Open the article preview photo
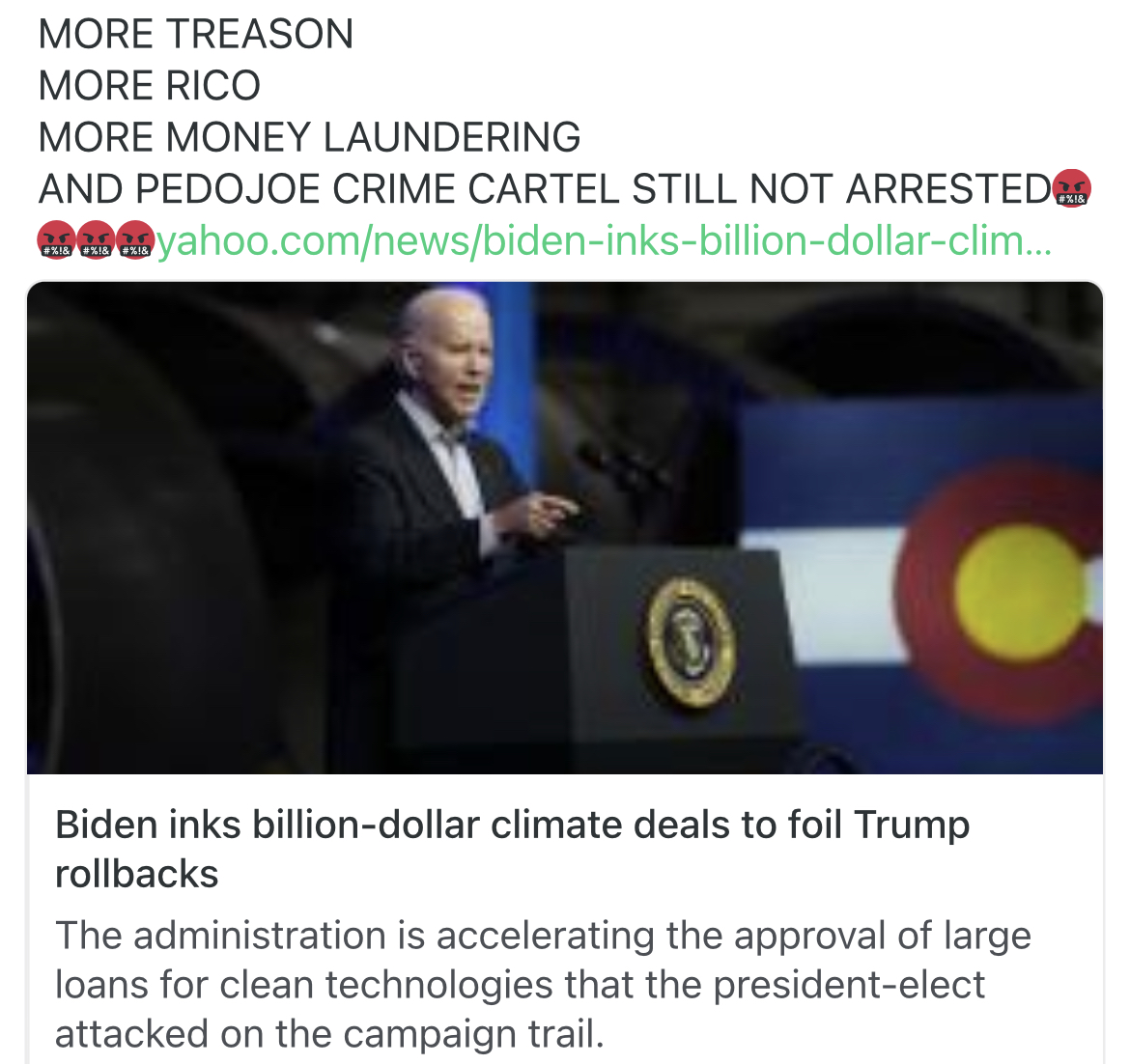This screenshot has width=1130, height=1064. (x=565, y=528)
